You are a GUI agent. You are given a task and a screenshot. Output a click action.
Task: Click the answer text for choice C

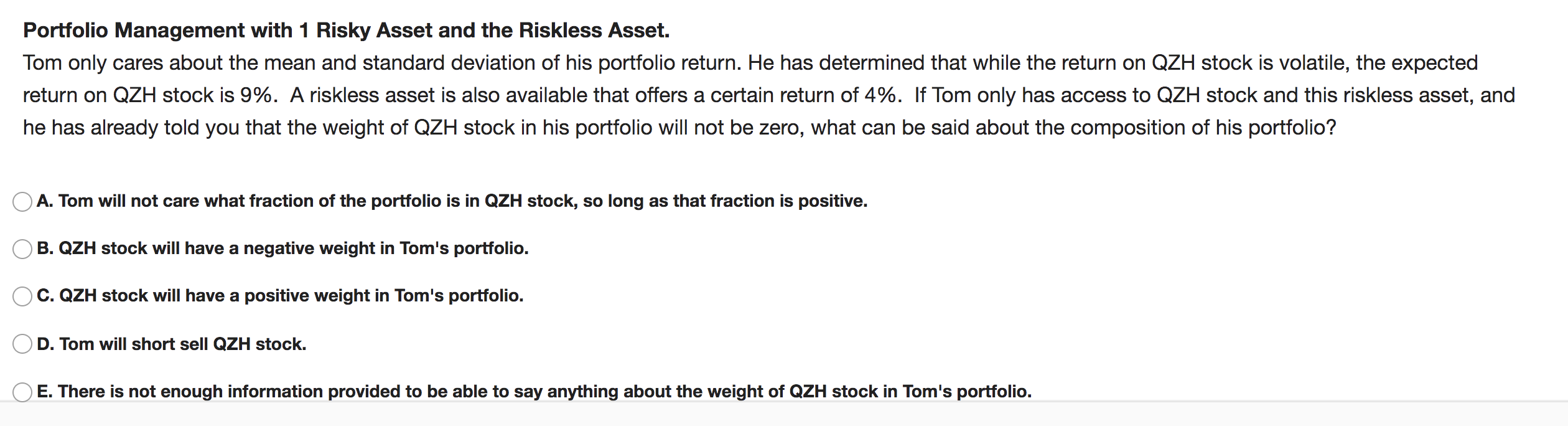281,296
